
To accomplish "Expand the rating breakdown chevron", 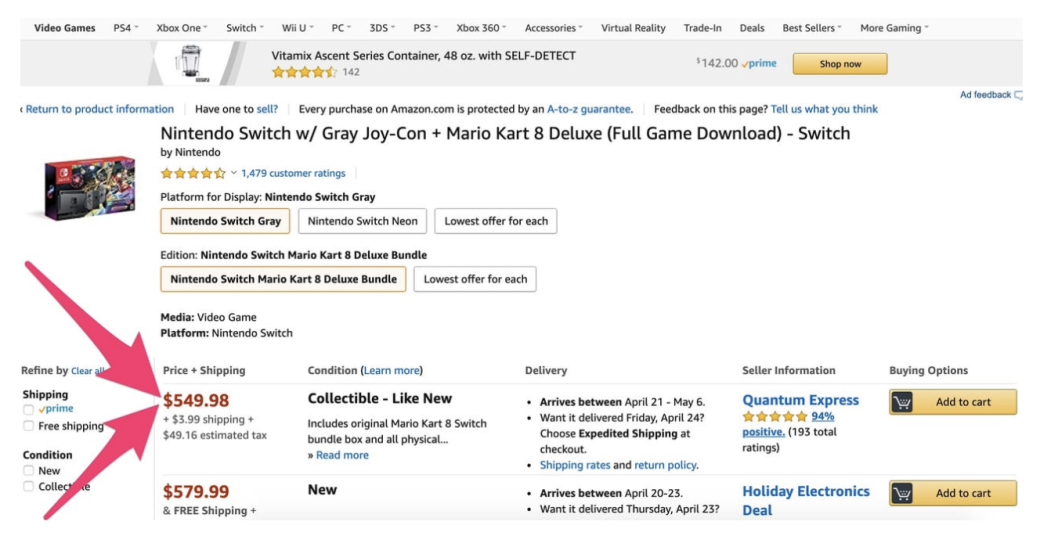I will 233,173.
